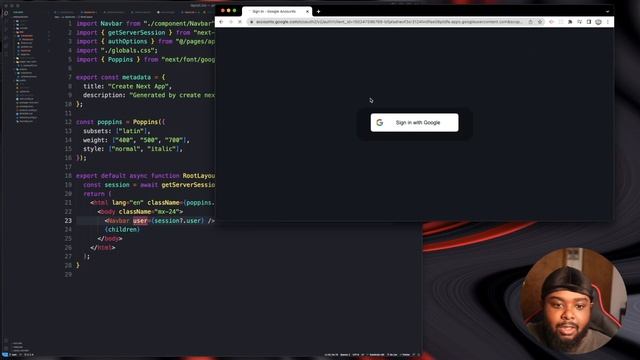Open Chrome's Extensions puzzle icon

570,22
